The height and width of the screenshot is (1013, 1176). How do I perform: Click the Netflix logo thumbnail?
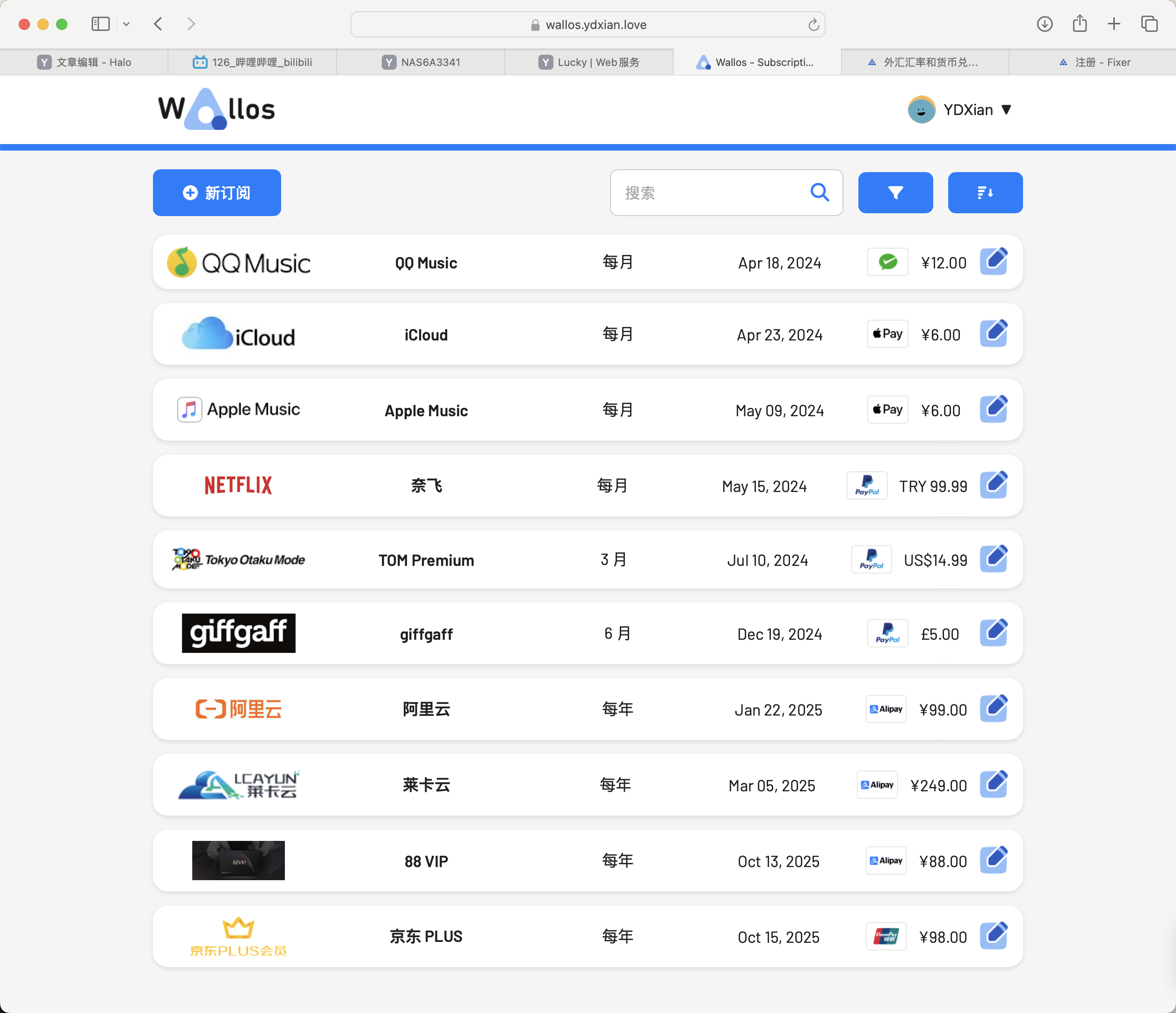click(x=239, y=485)
